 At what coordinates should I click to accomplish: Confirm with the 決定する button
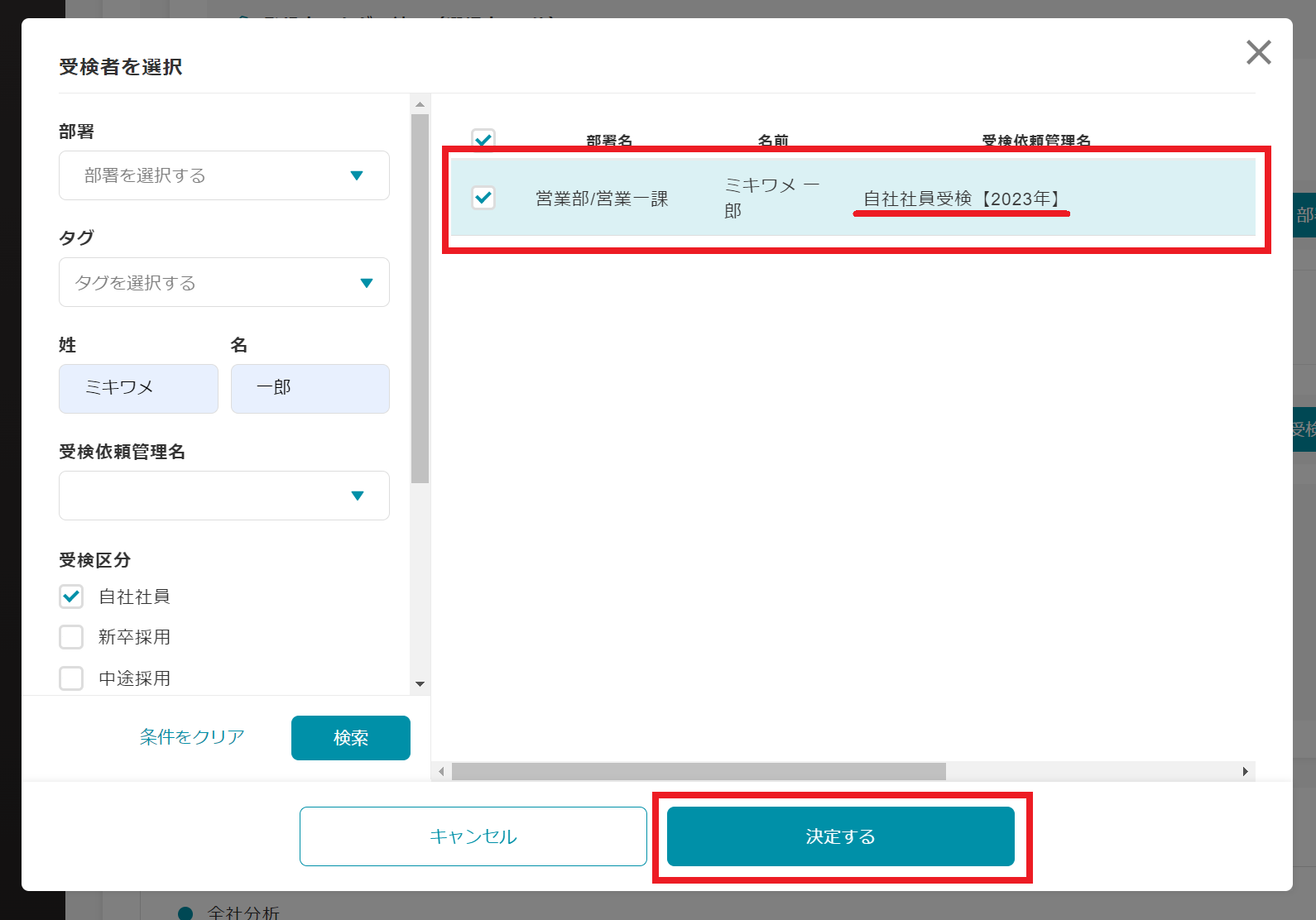click(x=840, y=836)
